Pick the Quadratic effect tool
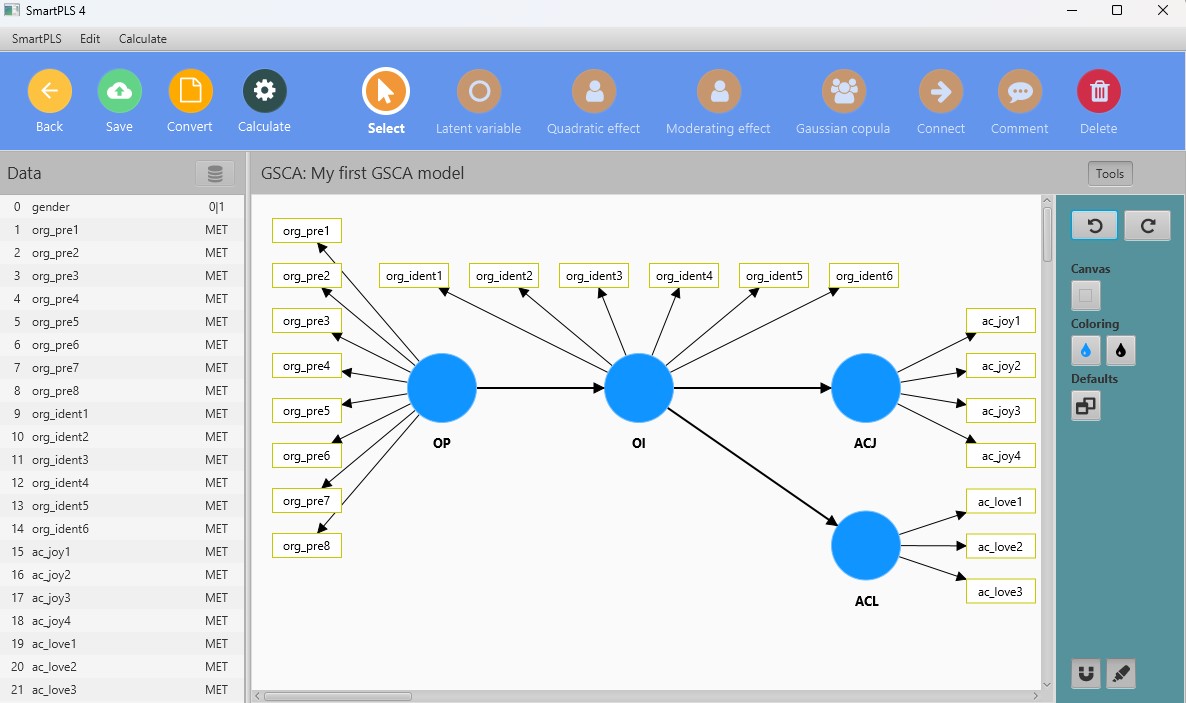Screen dimensions: 1186x703 click(594, 92)
